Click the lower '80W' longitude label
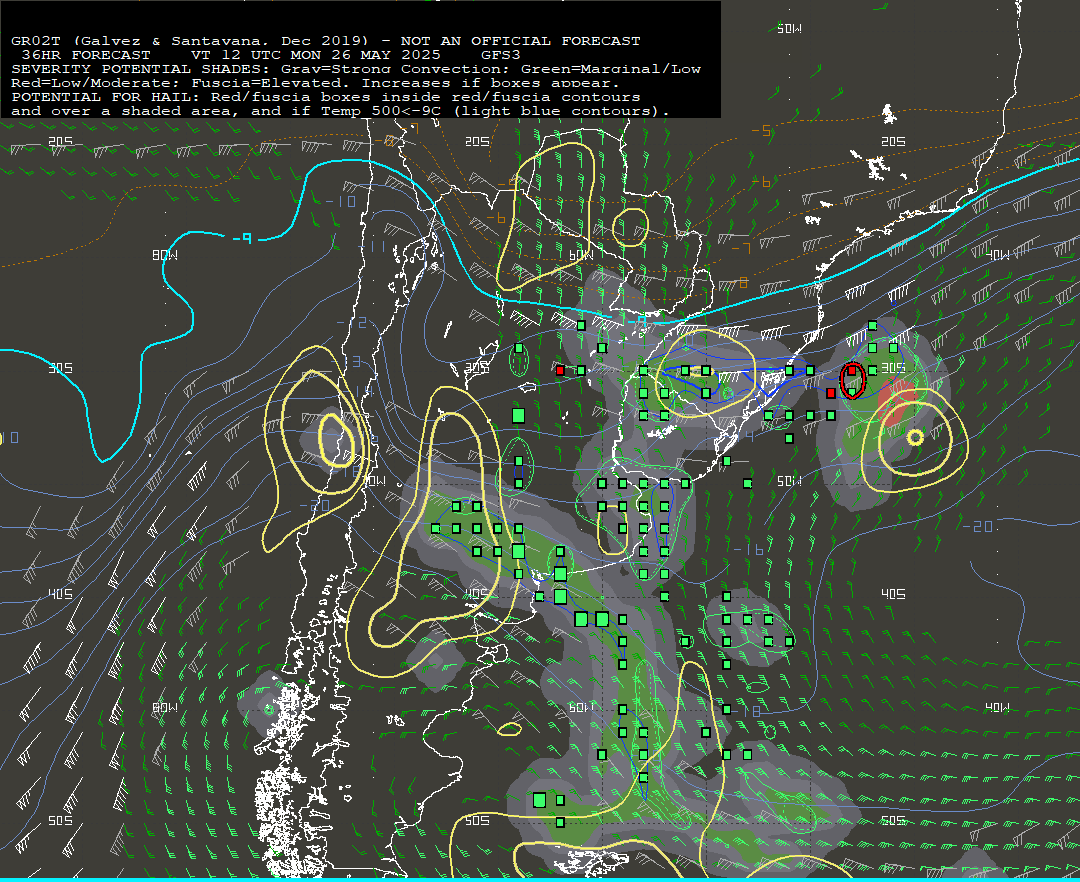1080x882 pixels. [165, 707]
